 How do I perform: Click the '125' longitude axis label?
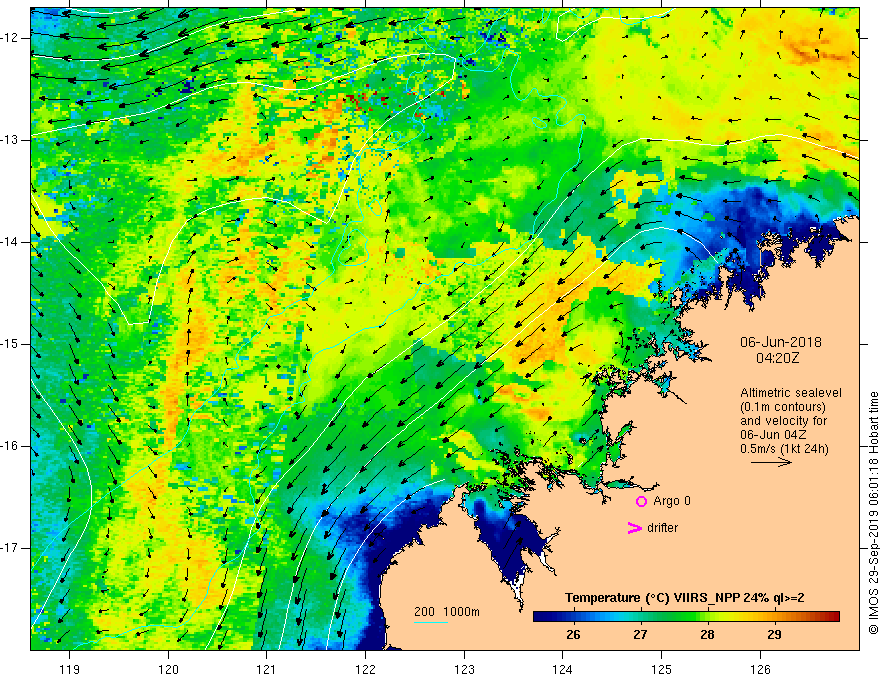tap(662, 669)
